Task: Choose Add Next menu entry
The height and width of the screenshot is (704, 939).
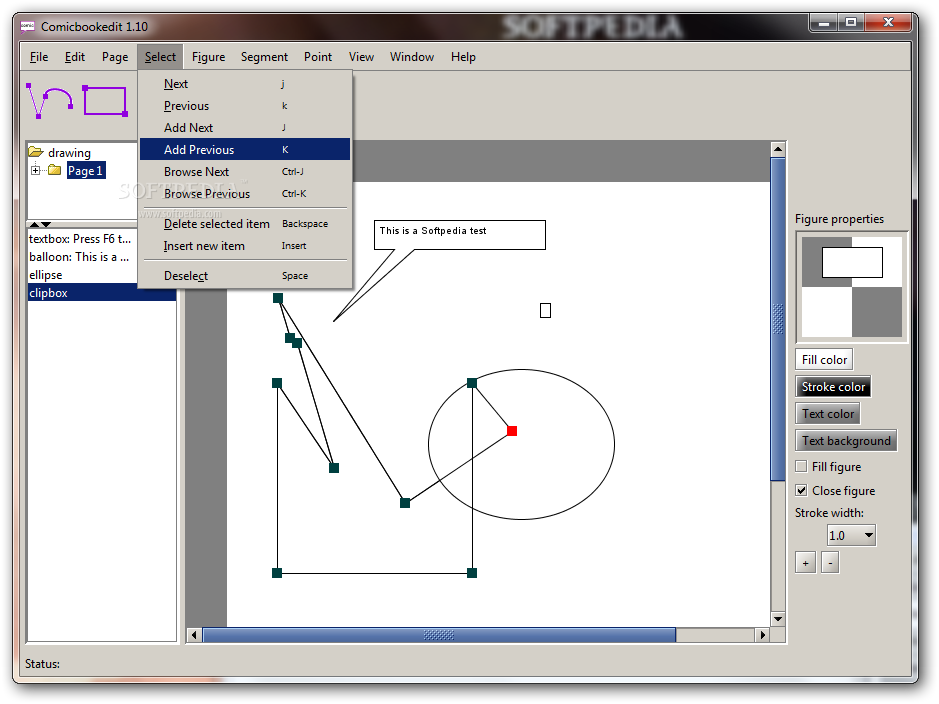Action: [x=245, y=128]
